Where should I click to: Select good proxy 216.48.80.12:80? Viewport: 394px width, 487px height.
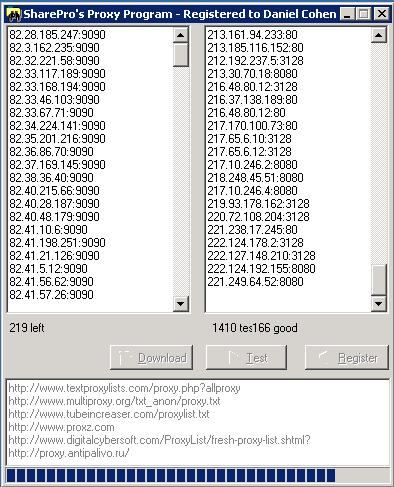click(x=246, y=113)
